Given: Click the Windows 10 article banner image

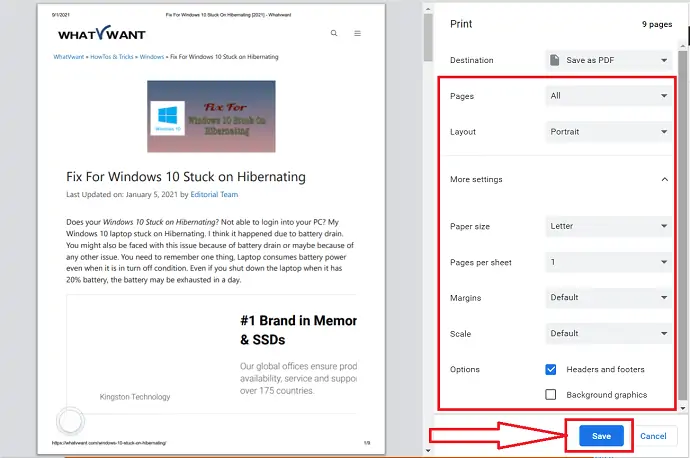Looking at the screenshot, I should pos(211,117).
